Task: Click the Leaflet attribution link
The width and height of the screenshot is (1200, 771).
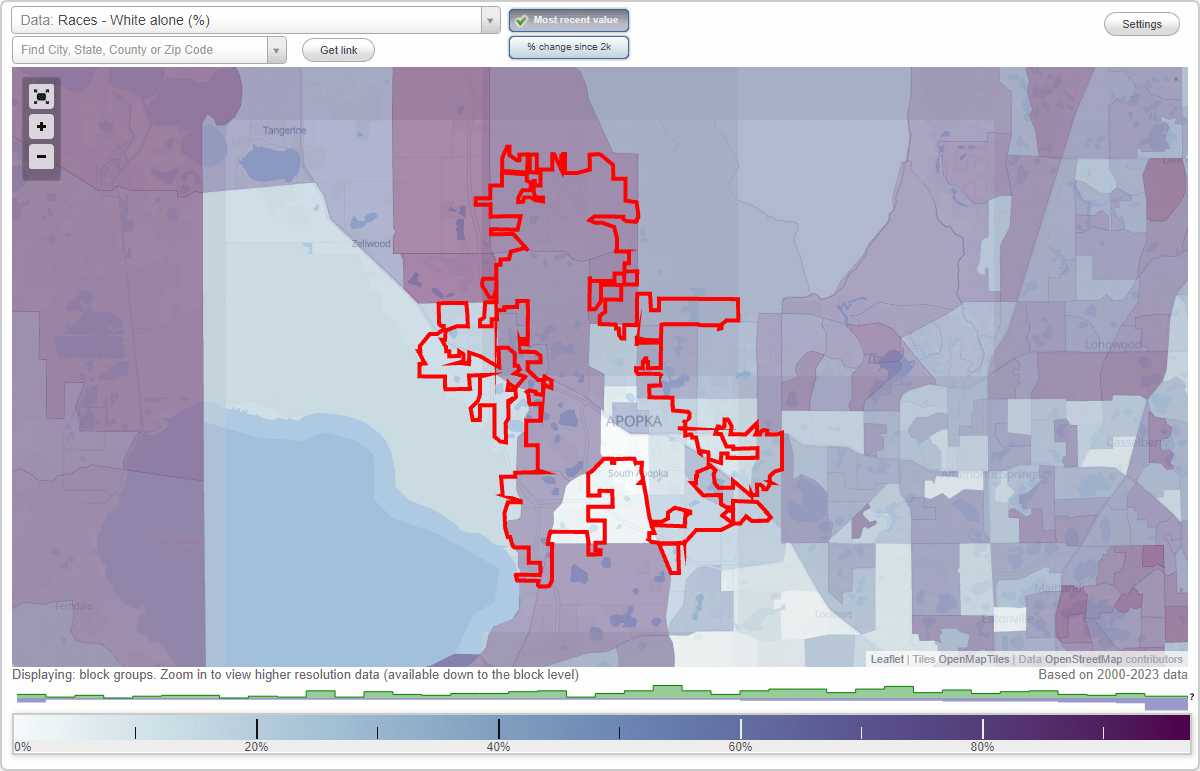Action: tap(886, 659)
